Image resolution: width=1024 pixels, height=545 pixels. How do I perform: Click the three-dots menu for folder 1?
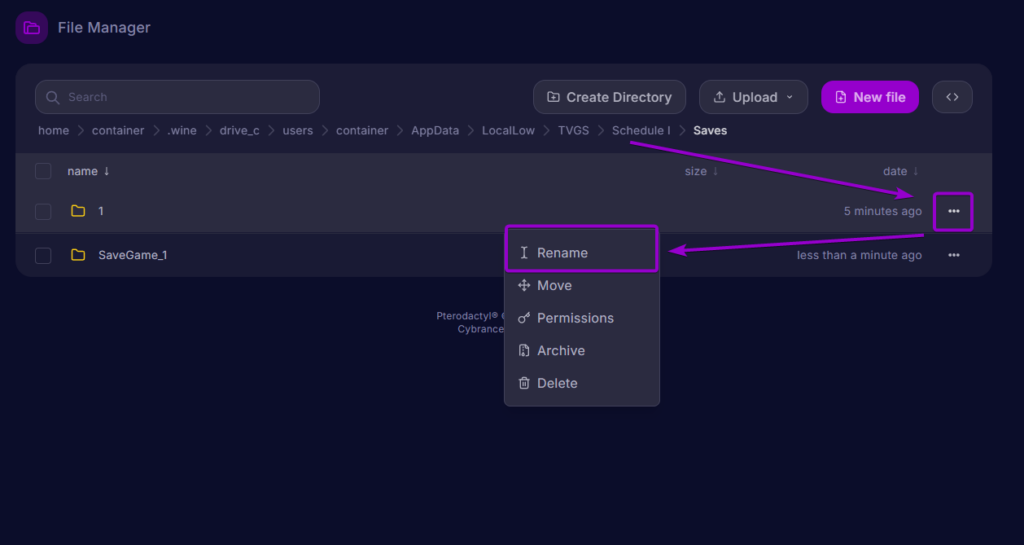click(x=953, y=211)
